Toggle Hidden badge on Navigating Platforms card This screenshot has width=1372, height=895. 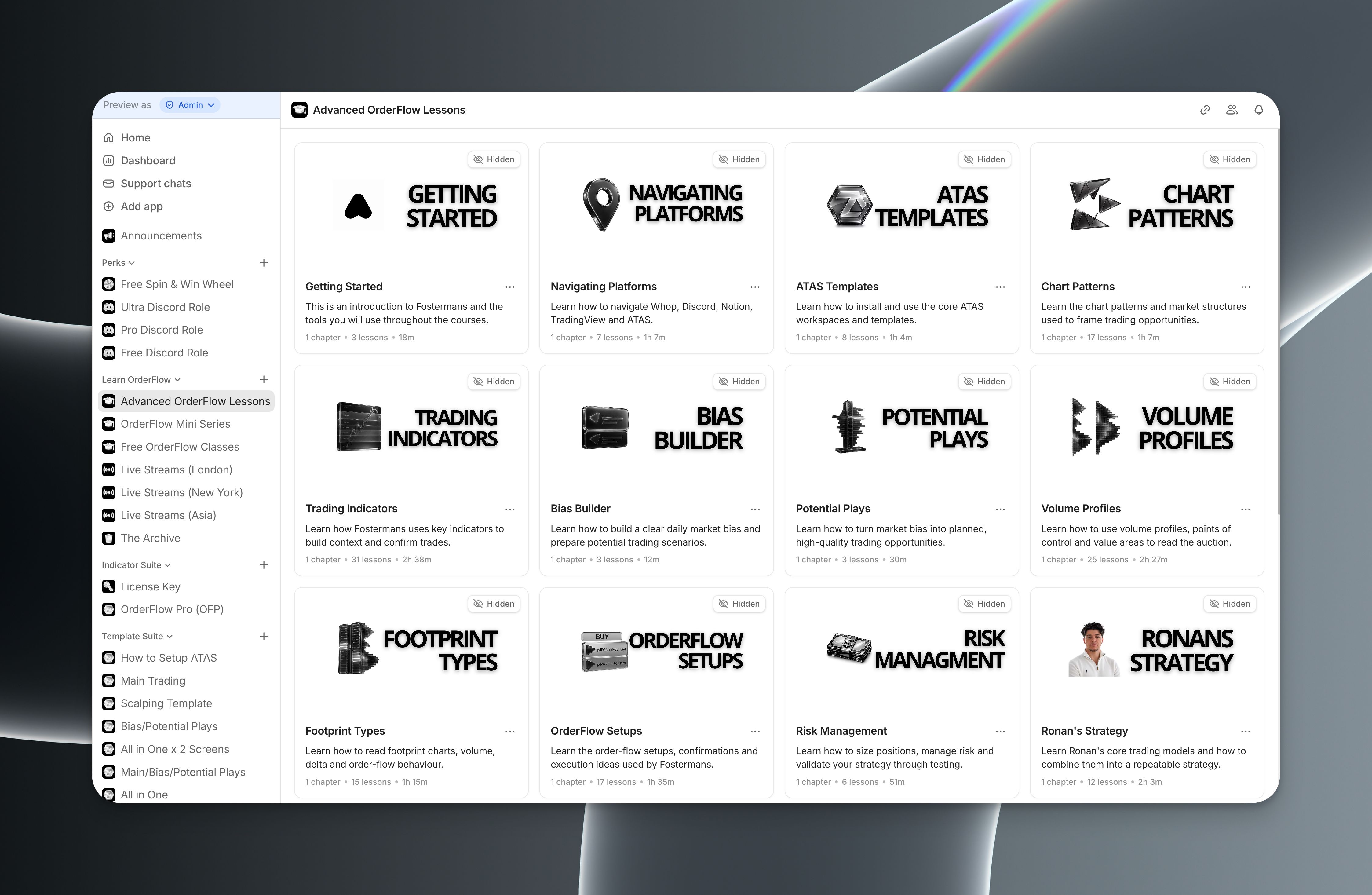[x=740, y=160]
